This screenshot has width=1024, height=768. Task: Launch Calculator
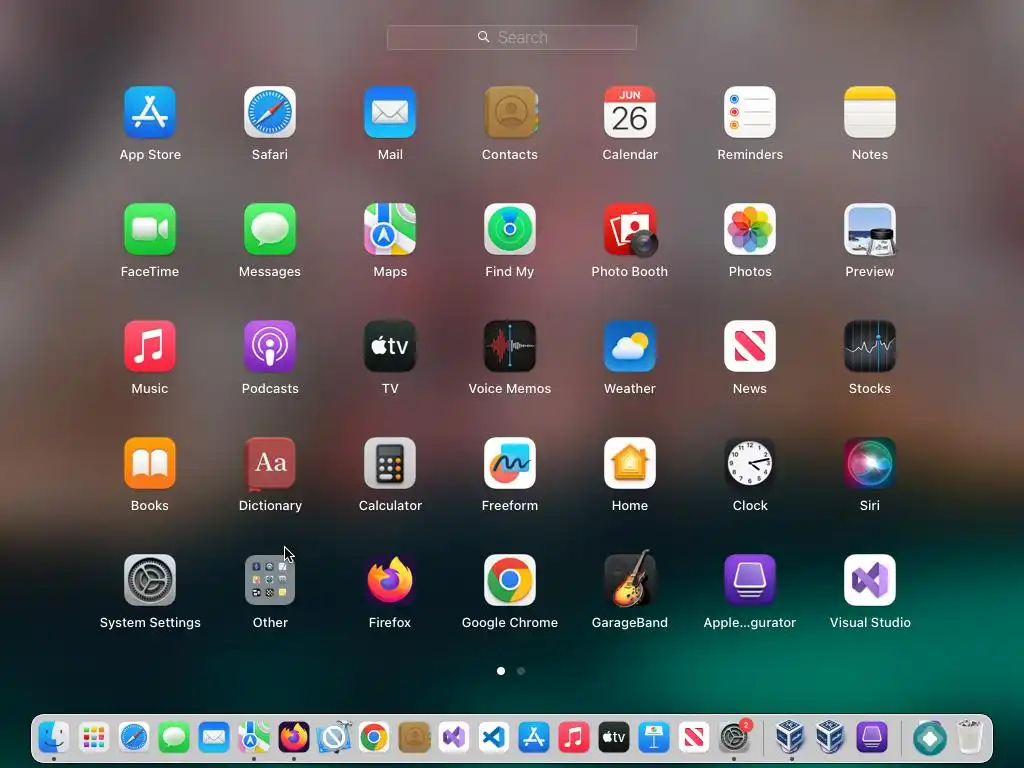(x=390, y=463)
